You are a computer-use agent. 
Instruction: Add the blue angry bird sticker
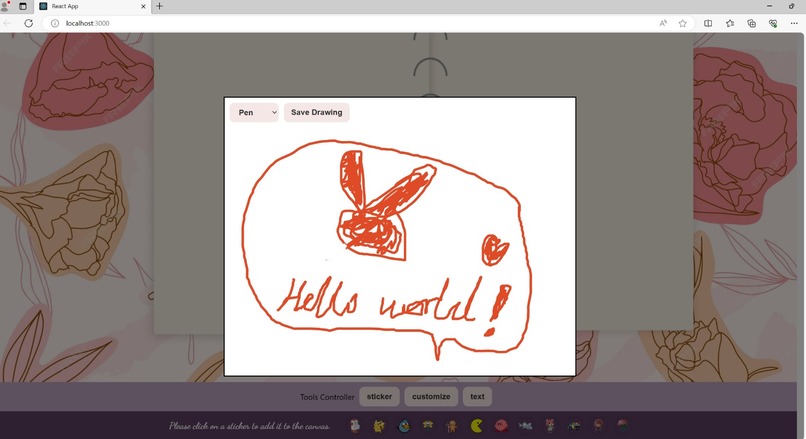tap(405, 426)
